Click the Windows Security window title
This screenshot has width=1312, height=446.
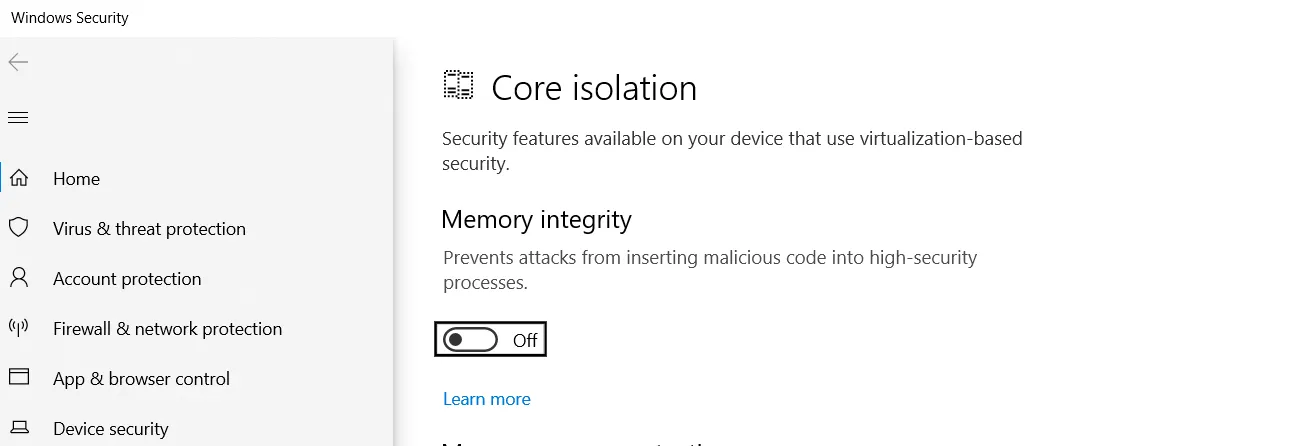70,18
